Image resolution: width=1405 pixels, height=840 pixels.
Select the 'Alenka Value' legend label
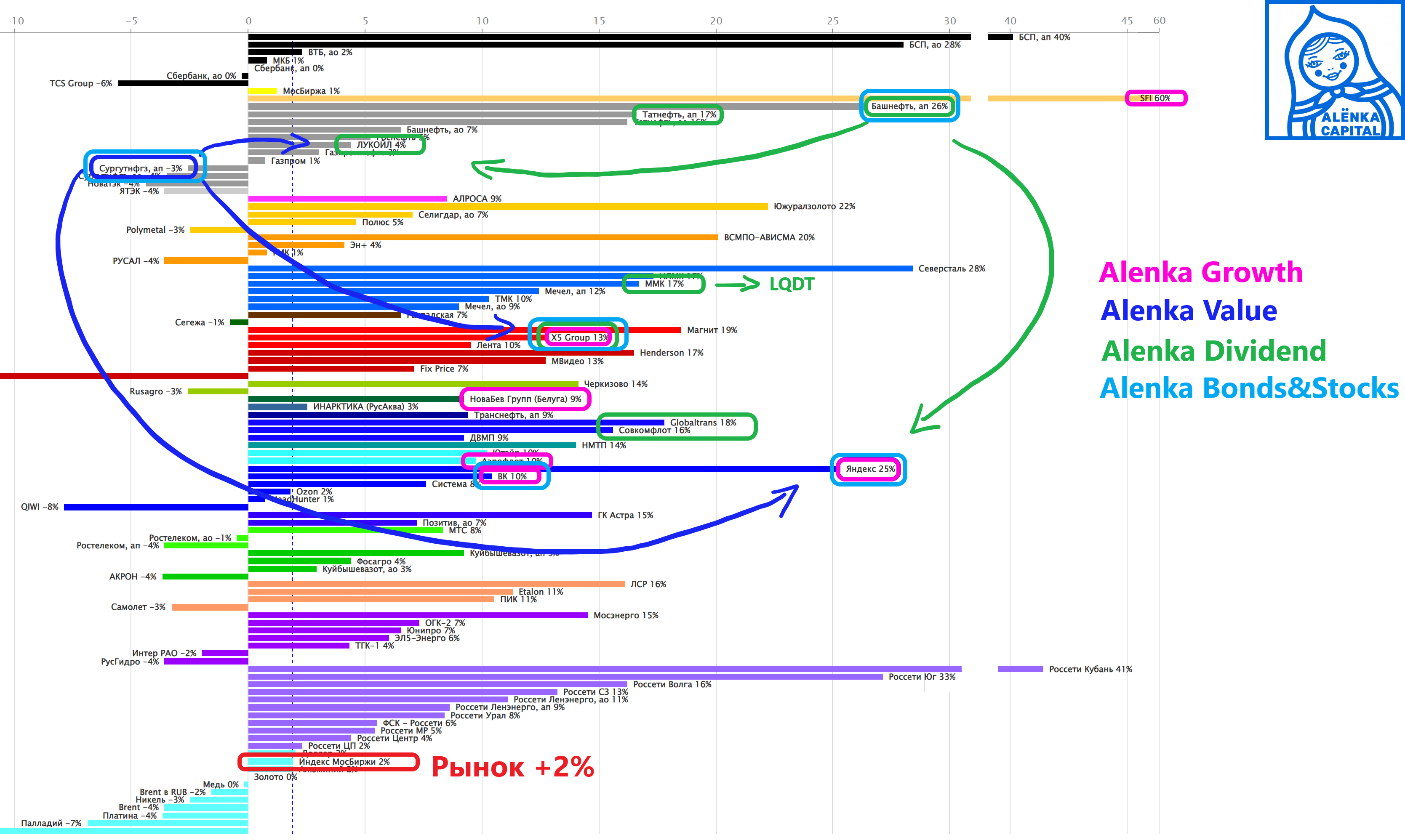tap(1189, 311)
